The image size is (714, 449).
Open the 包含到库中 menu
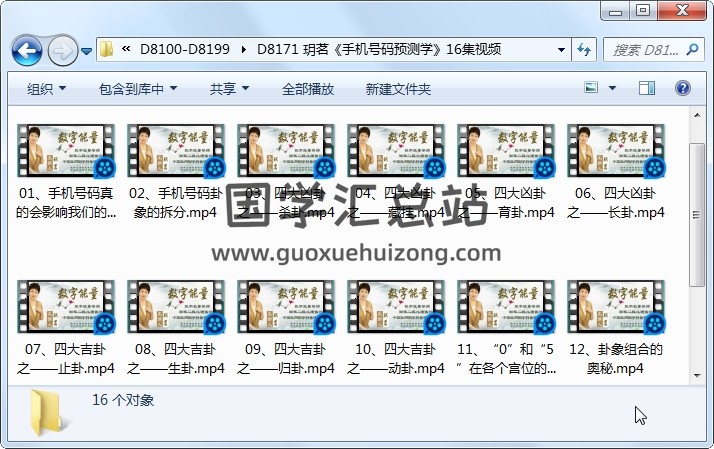pyautogui.click(x=138, y=89)
